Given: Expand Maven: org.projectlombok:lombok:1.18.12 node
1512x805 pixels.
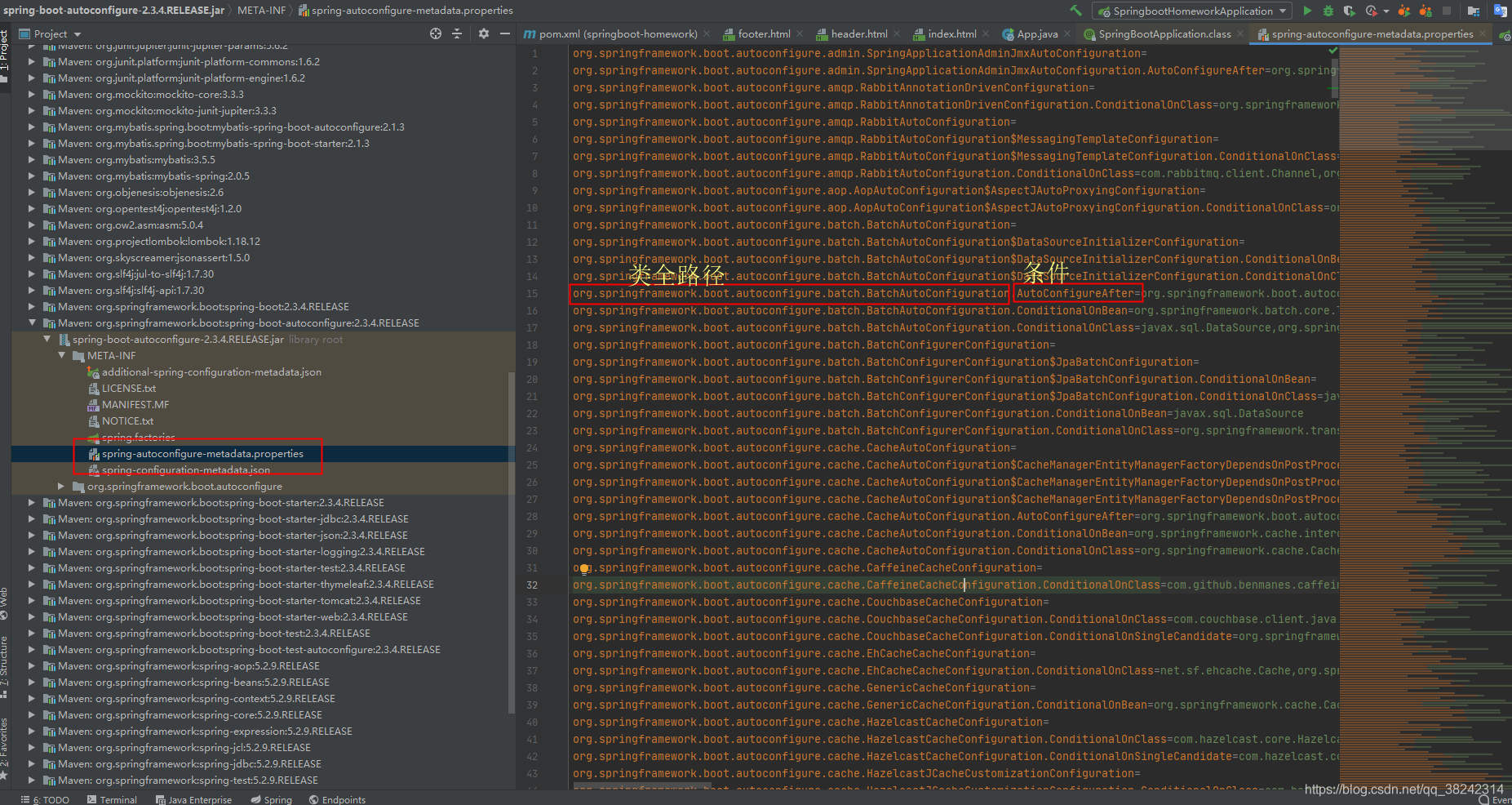Looking at the screenshot, I should click(32, 241).
